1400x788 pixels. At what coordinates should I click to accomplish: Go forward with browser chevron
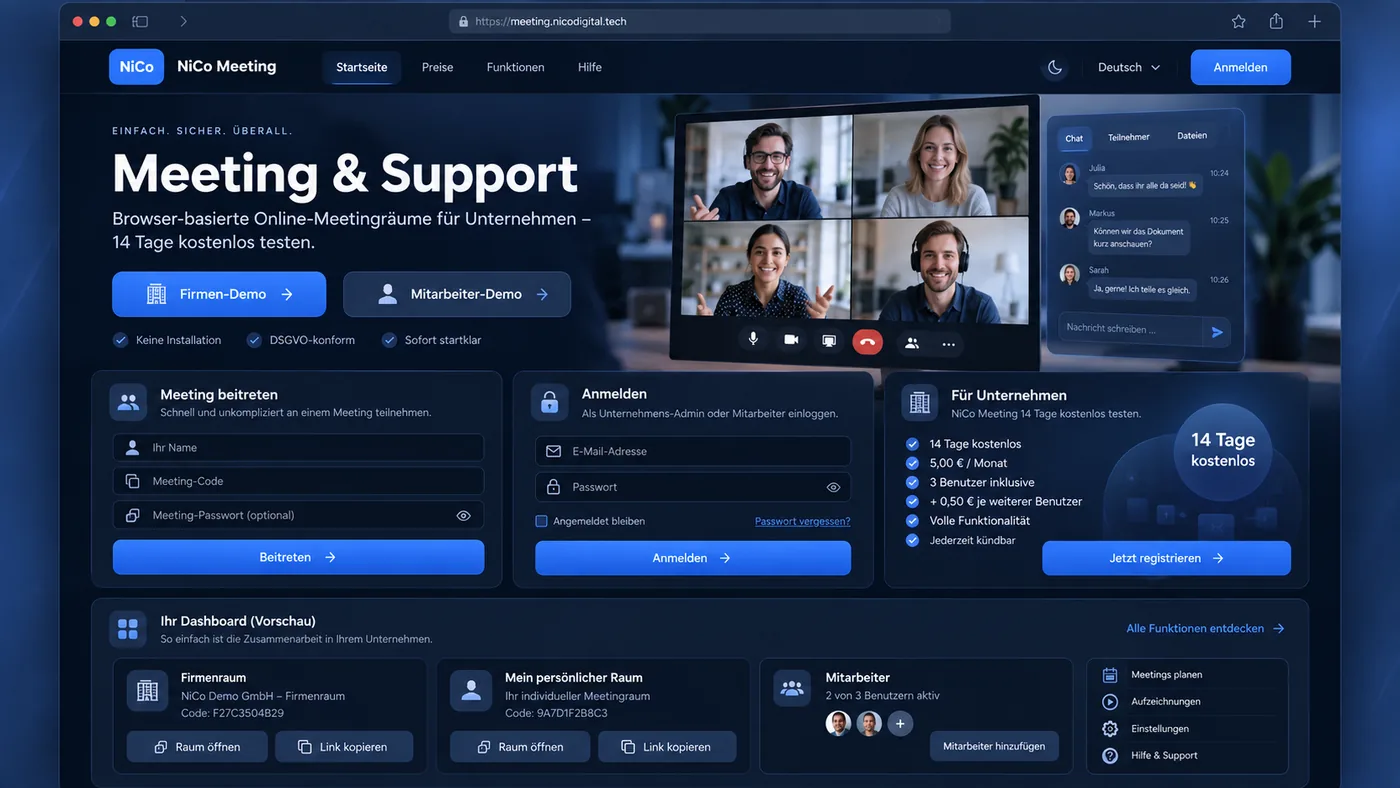click(x=184, y=21)
